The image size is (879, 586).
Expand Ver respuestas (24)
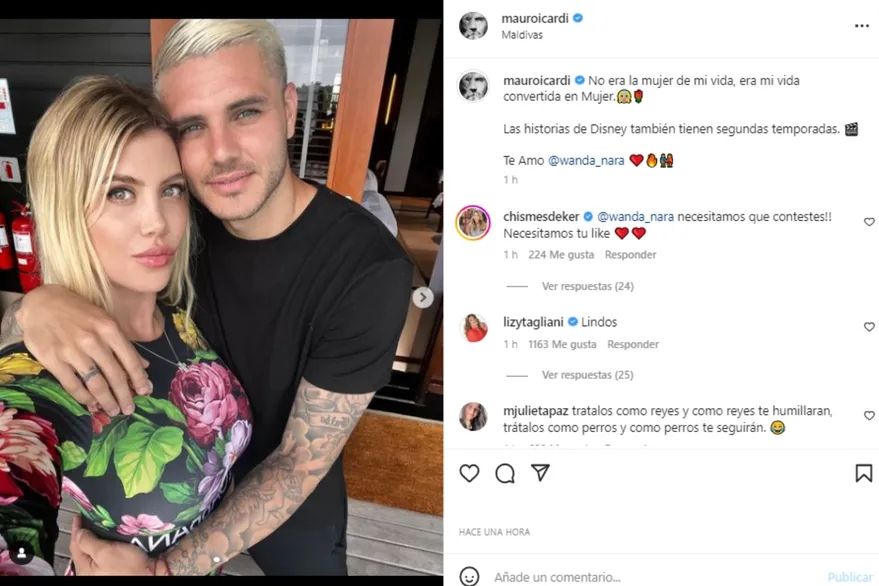[x=587, y=286]
